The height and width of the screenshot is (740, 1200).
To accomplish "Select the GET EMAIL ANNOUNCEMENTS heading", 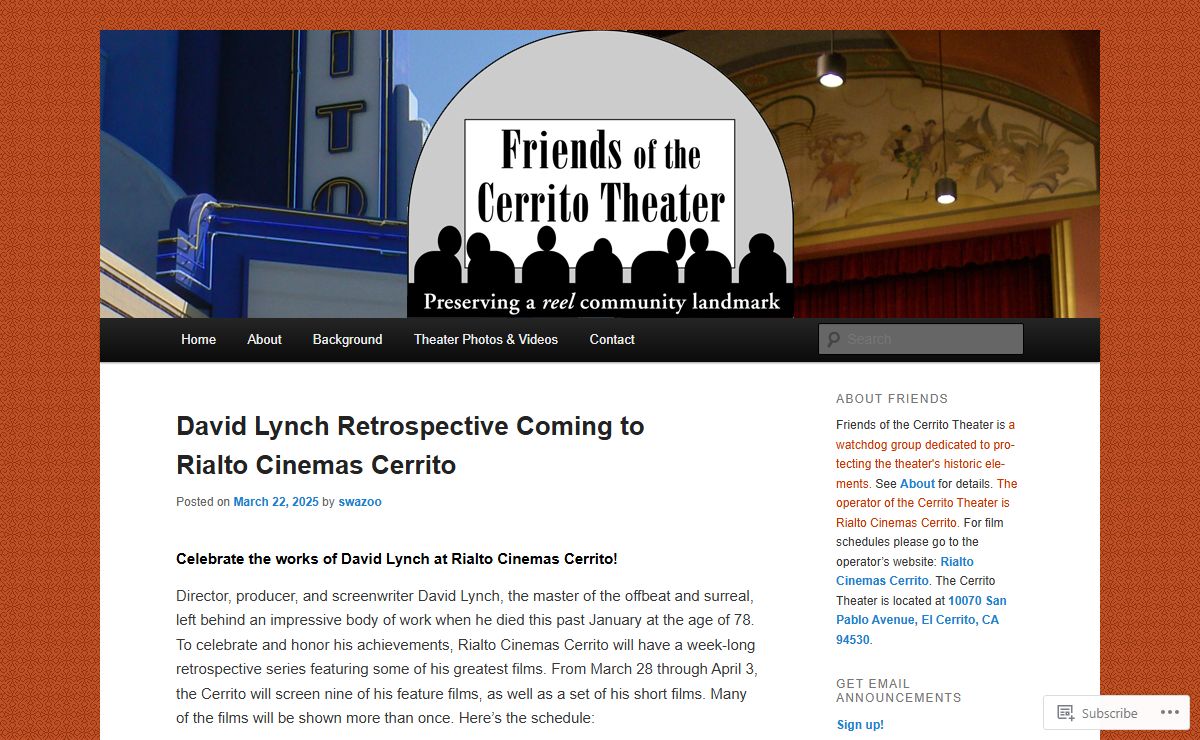I will (x=899, y=691).
